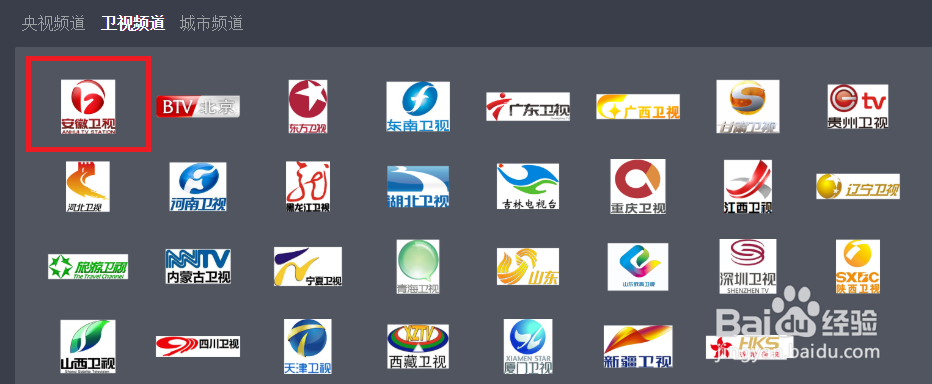Select the 河南卫视 channel logo
Image resolution: width=932 pixels, height=384 pixels.
click(x=198, y=187)
